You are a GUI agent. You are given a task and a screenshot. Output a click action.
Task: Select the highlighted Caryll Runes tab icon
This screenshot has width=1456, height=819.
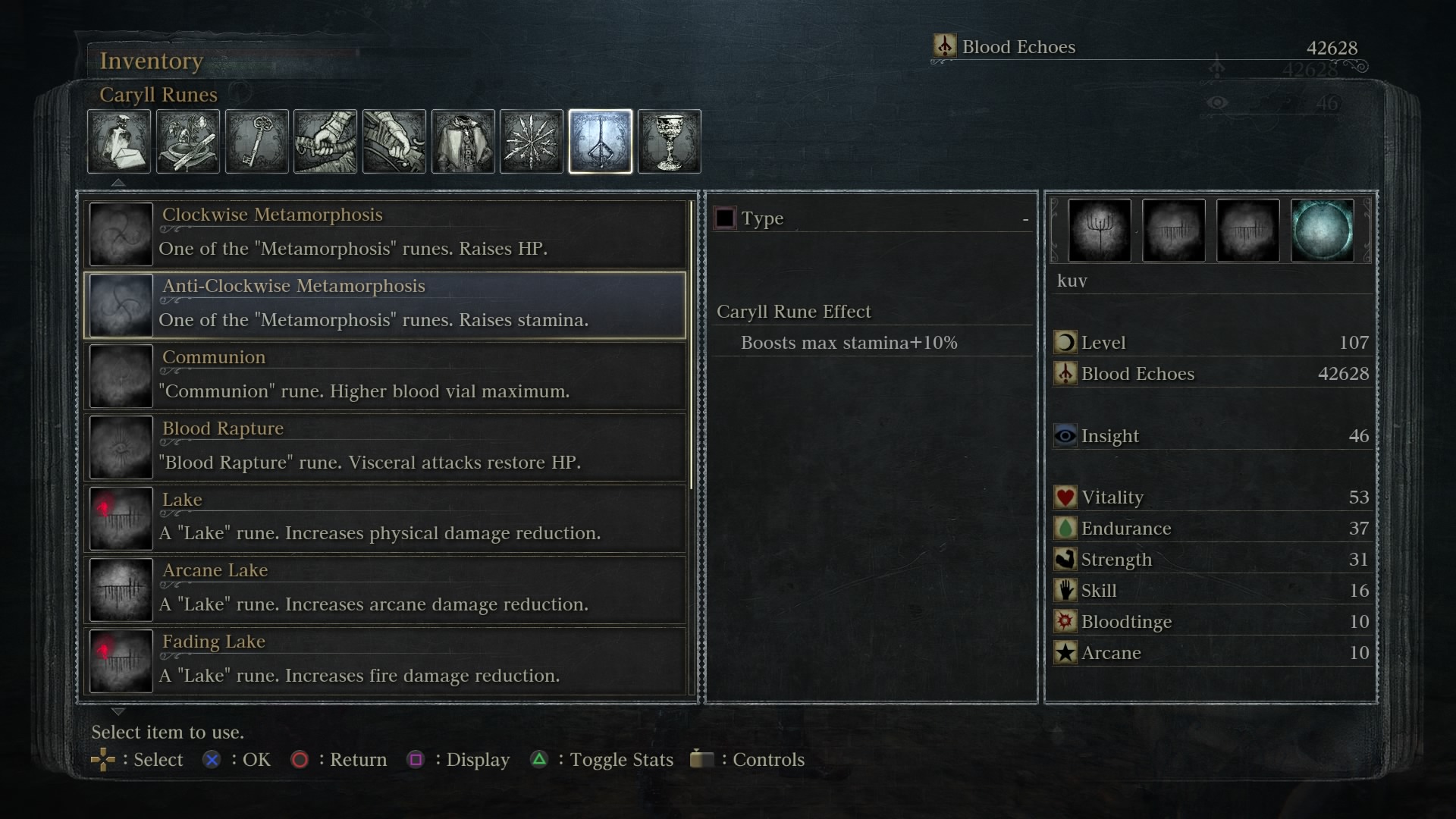click(601, 142)
